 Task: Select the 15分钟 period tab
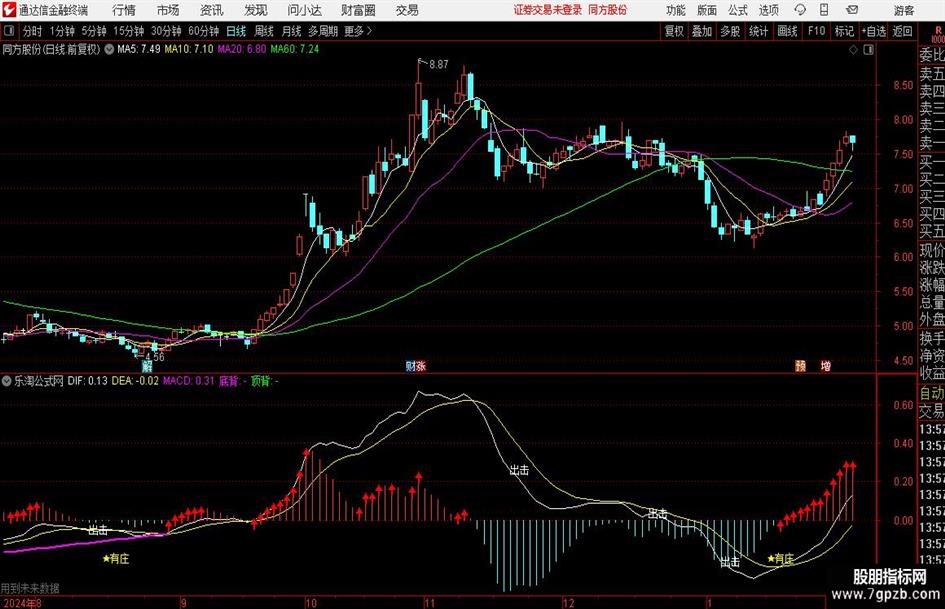[128, 31]
